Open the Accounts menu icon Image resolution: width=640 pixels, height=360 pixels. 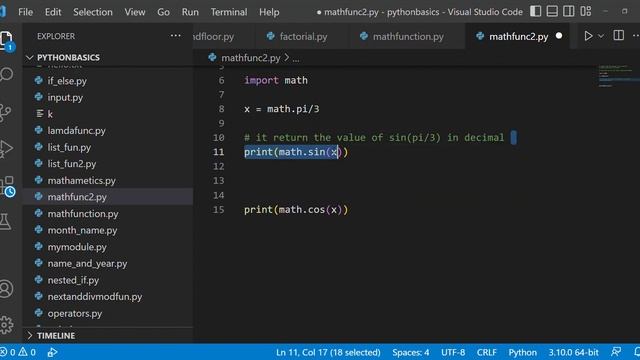tap(6, 289)
